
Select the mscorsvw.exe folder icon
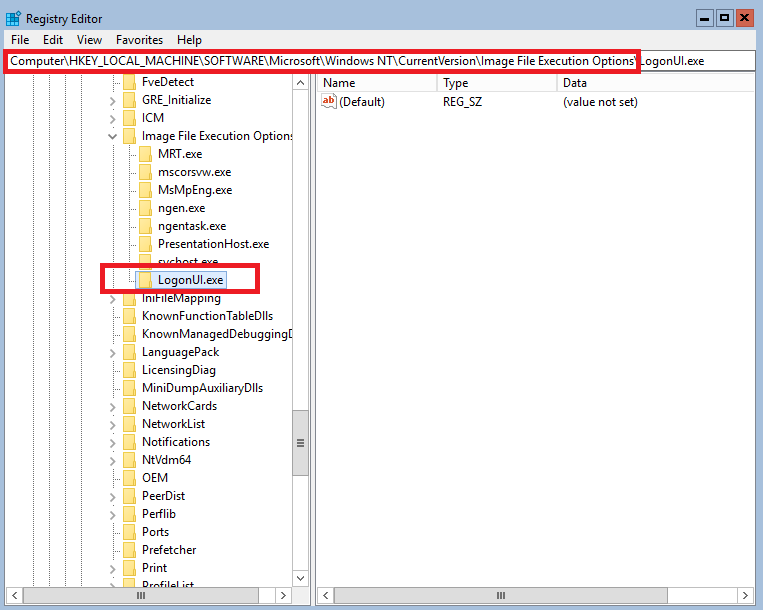coord(145,172)
